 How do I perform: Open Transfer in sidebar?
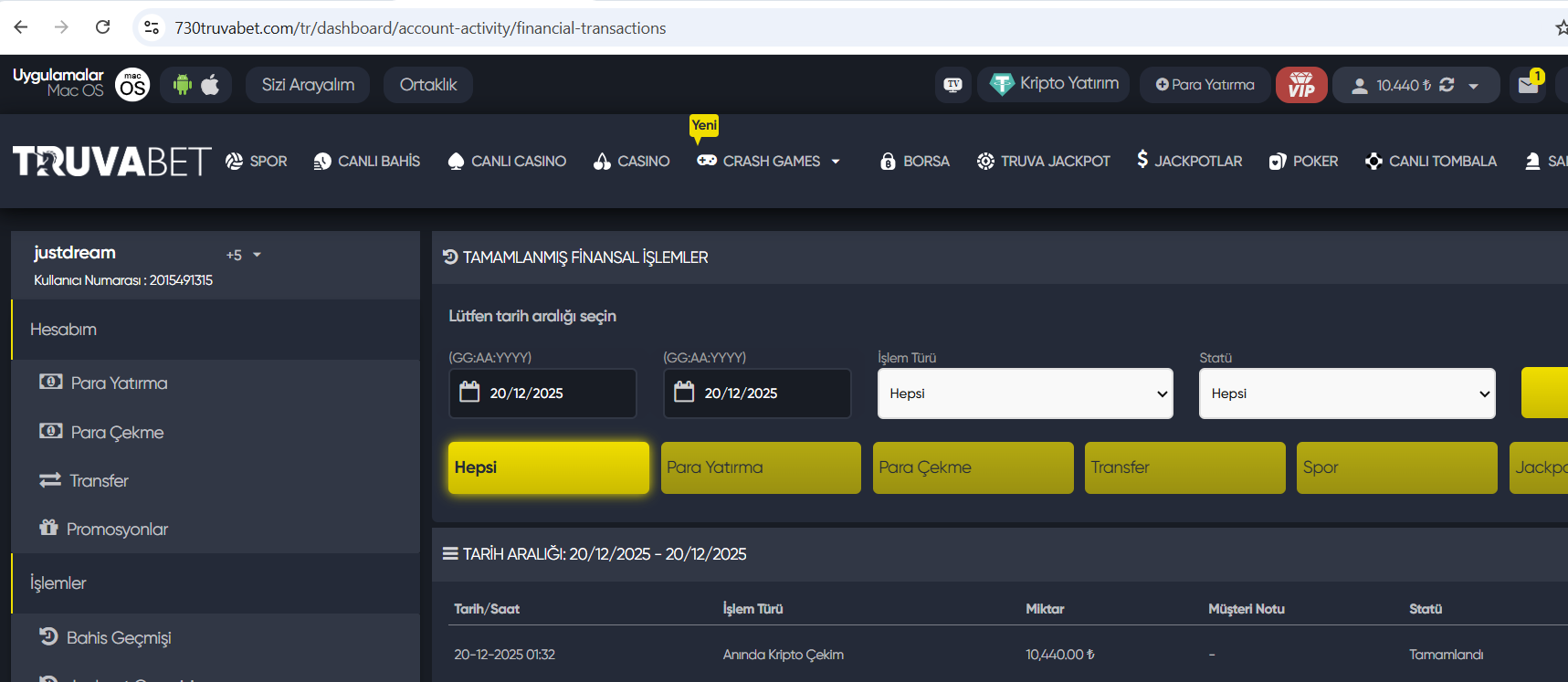click(x=84, y=480)
